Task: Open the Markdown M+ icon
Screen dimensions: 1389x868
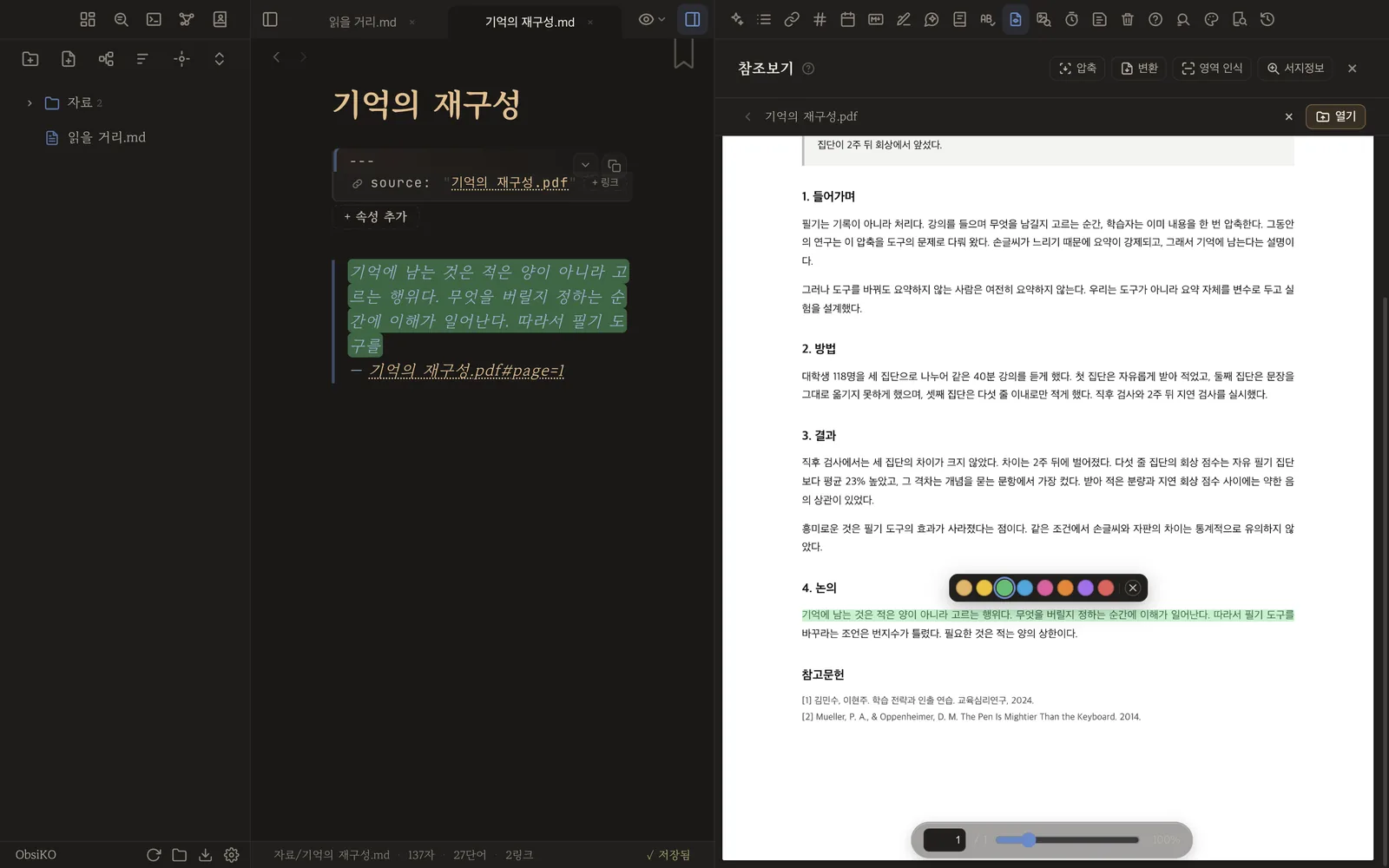Action: [876, 19]
